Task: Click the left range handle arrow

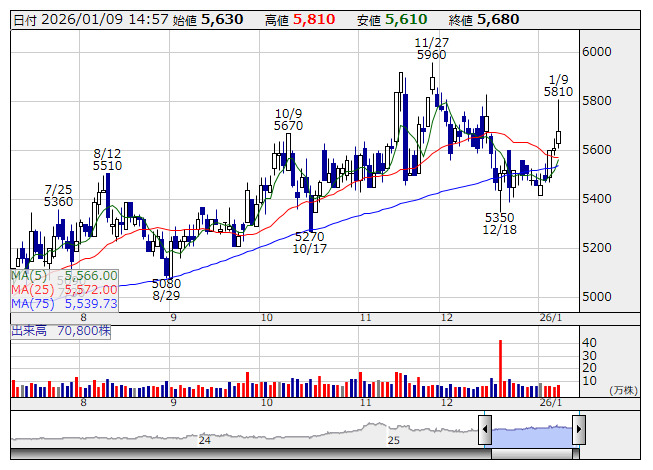Action: (485, 430)
